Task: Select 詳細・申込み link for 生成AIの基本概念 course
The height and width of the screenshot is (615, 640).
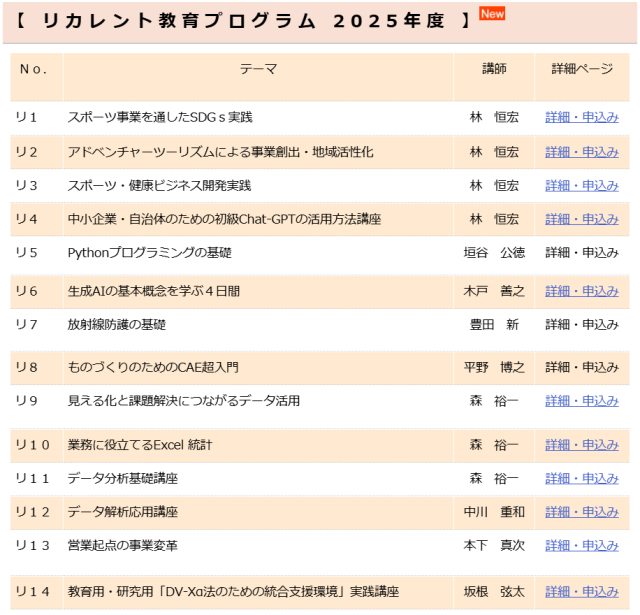Action: (x=581, y=291)
